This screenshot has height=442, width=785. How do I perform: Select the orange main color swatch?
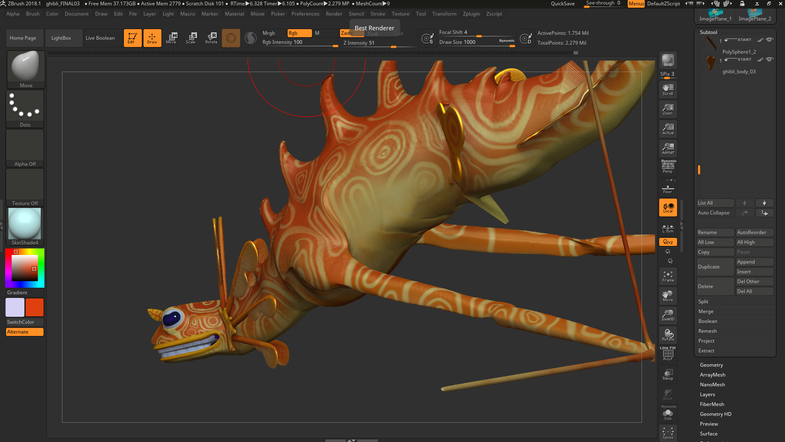click(x=35, y=307)
